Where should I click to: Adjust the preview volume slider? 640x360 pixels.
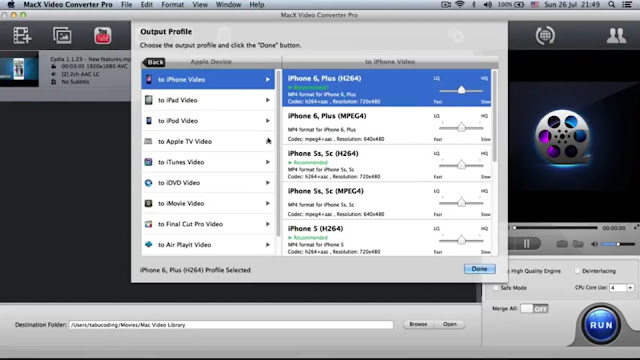(x=618, y=244)
